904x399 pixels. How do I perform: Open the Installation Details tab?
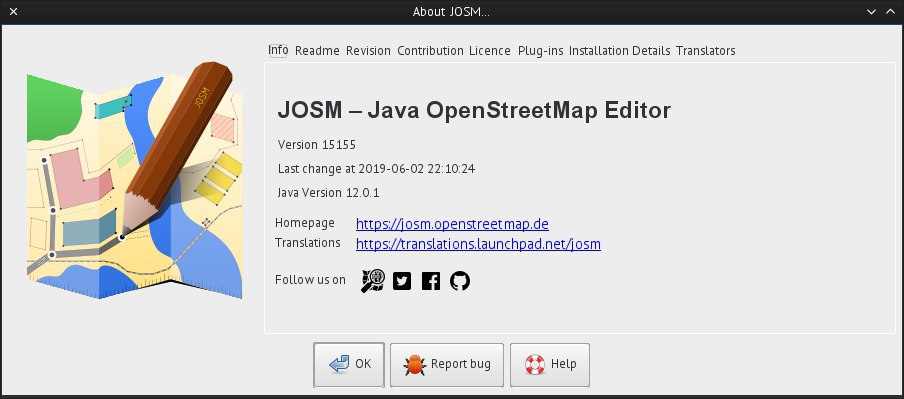(620, 51)
